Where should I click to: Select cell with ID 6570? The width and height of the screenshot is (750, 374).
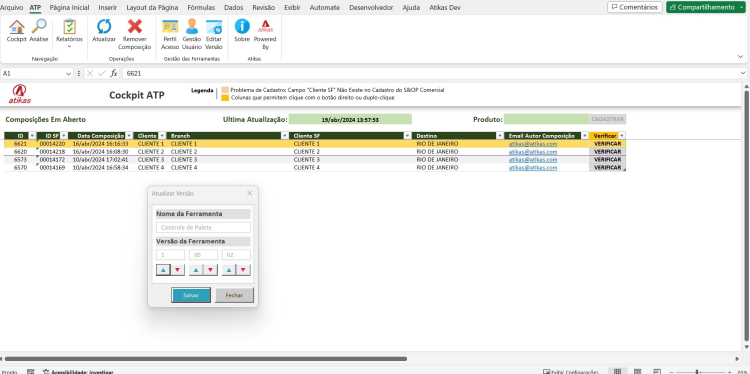coord(20,168)
